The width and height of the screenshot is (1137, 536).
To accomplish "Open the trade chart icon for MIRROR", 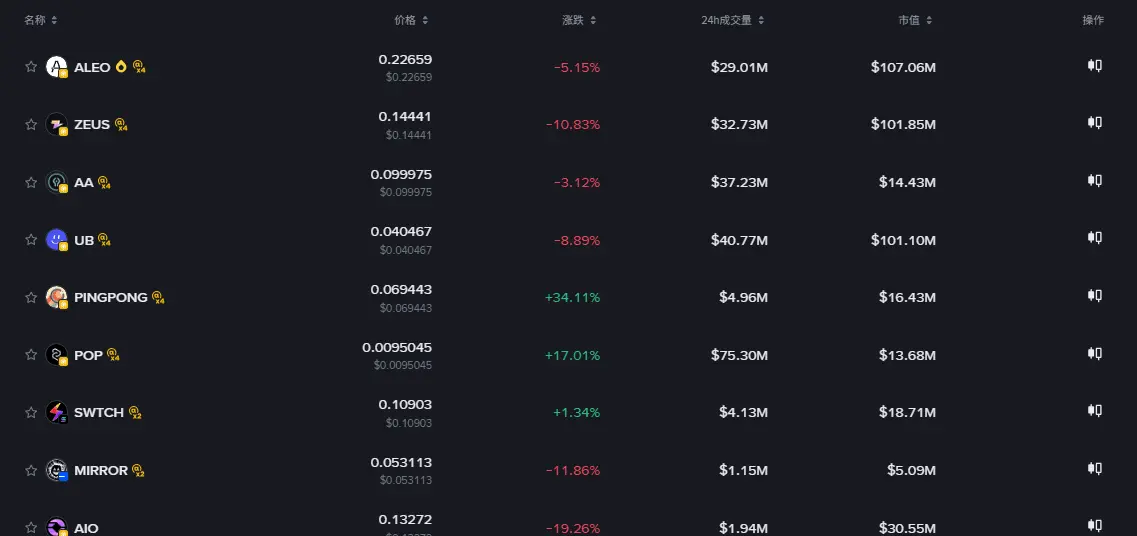I will [1094, 469].
